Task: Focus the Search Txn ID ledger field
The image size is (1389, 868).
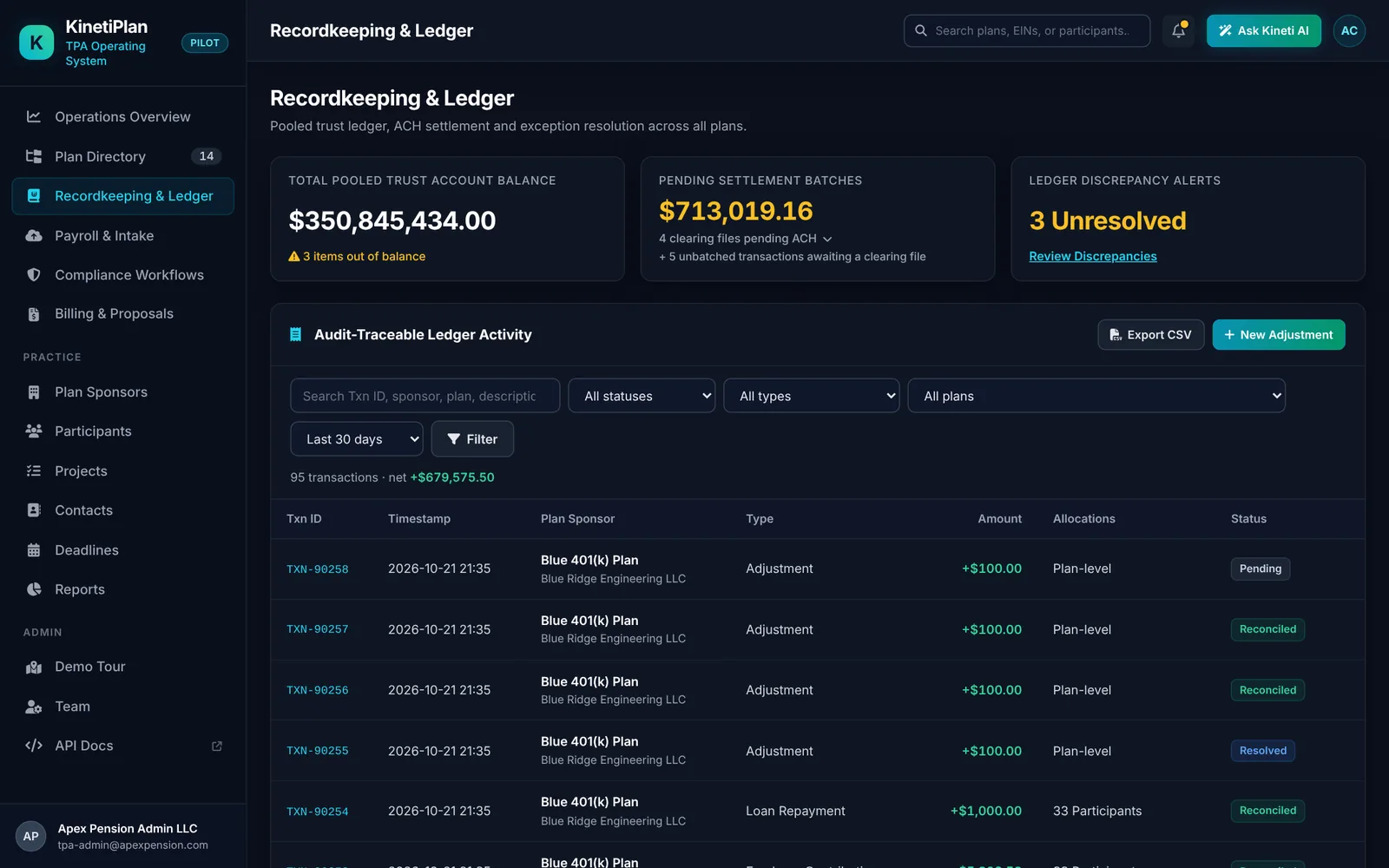Action: 425,396
